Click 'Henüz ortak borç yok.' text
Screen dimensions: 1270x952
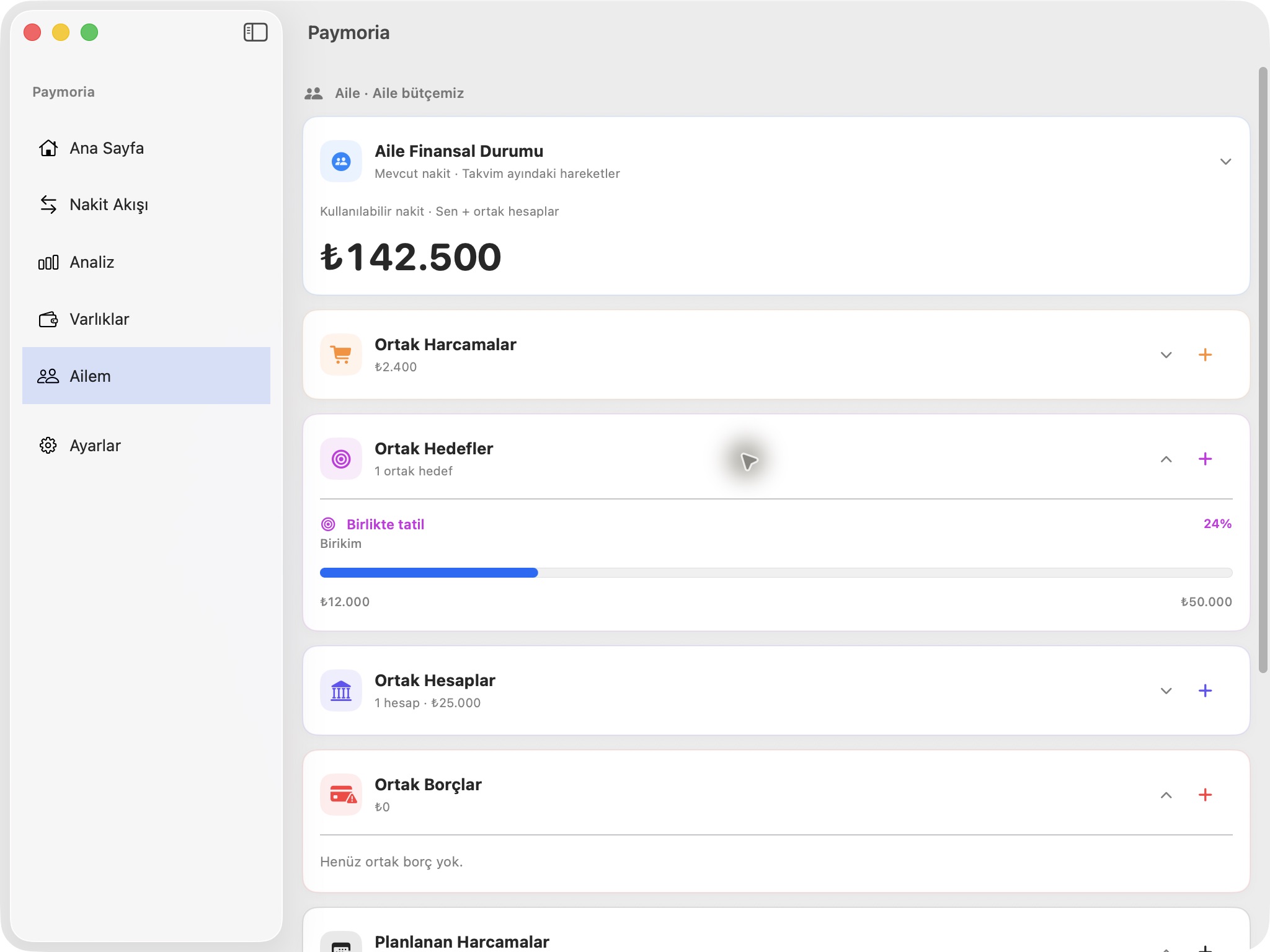[391, 862]
